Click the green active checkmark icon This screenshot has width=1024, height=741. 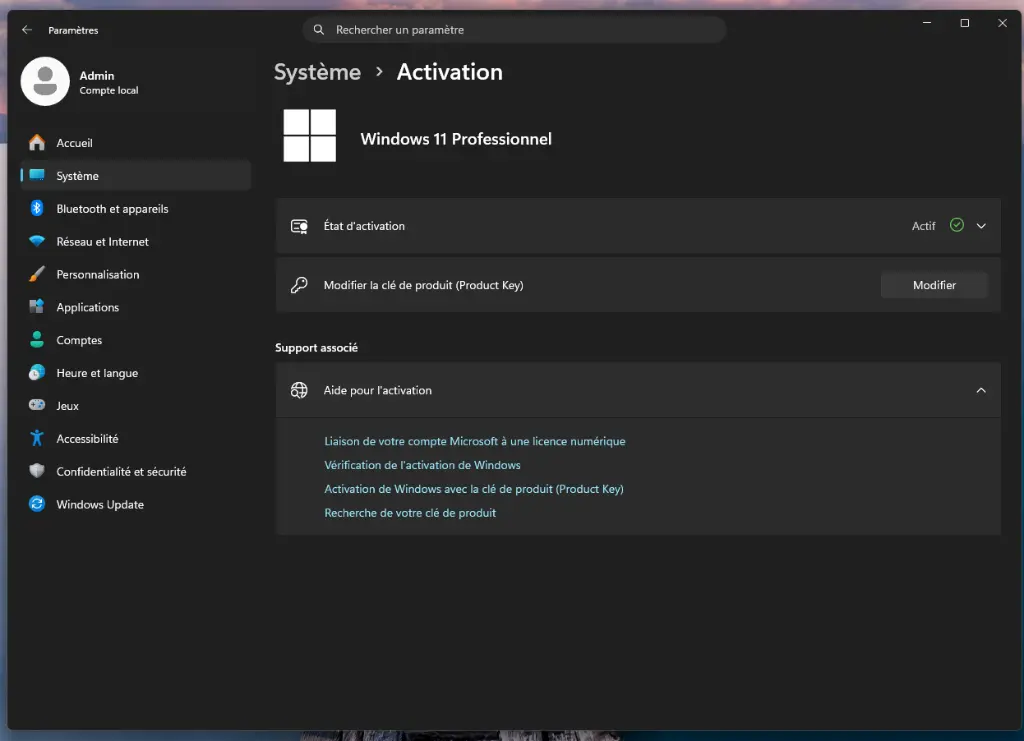pyautogui.click(x=957, y=225)
